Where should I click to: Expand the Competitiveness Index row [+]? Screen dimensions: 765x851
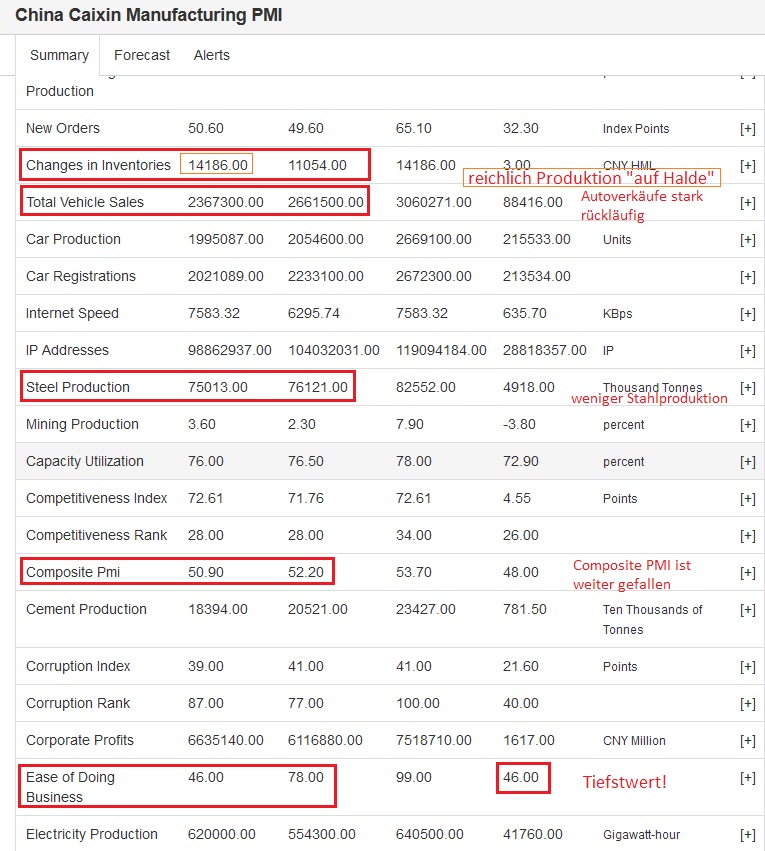pyautogui.click(x=748, y=499)
